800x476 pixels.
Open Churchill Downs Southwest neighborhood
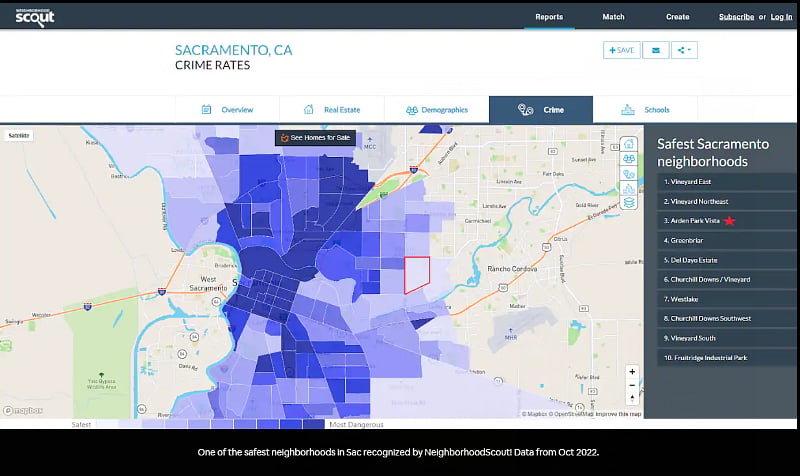(727, 318)
